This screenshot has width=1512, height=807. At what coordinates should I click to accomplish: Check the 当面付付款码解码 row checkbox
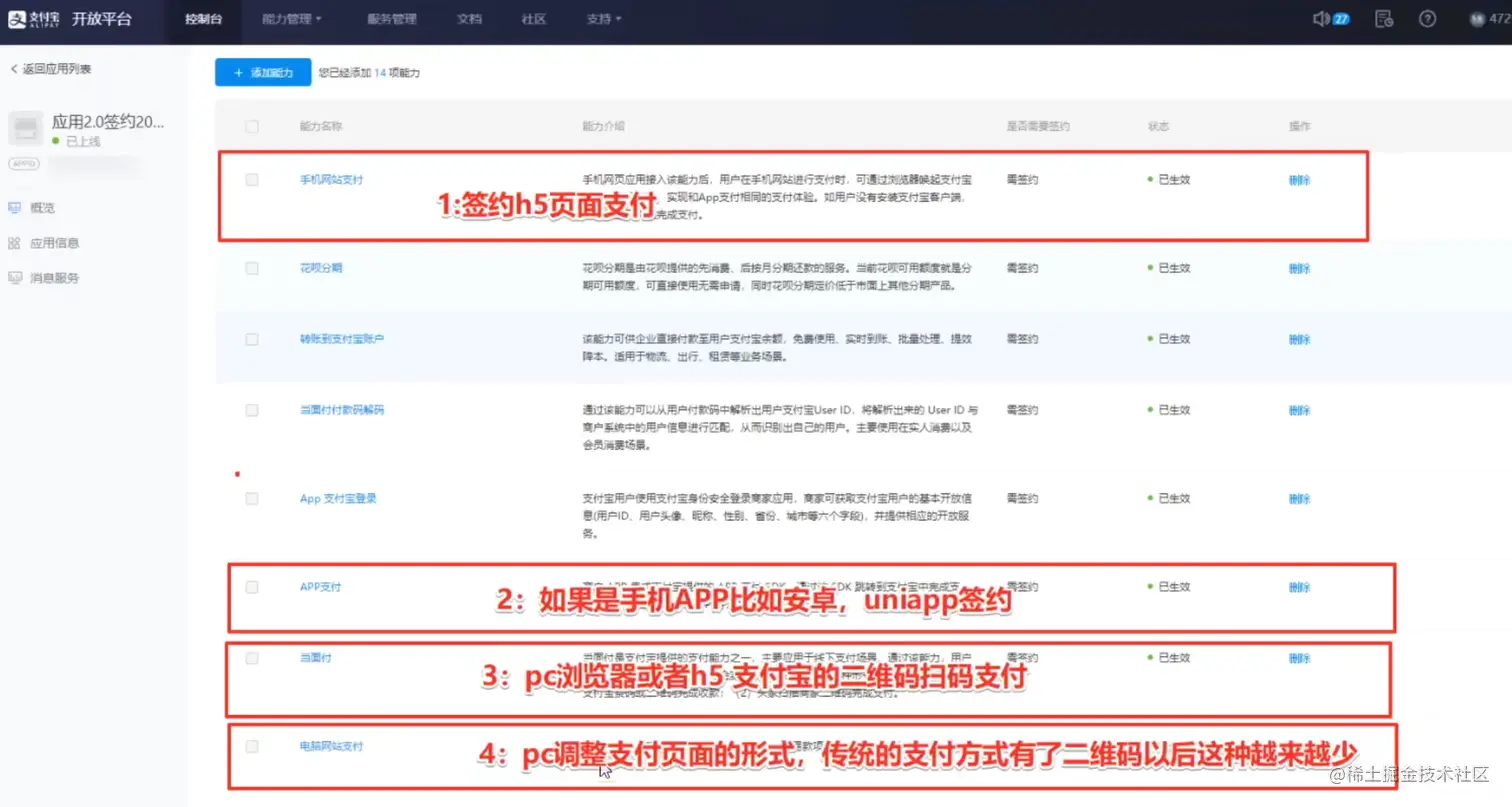(251, 410)
